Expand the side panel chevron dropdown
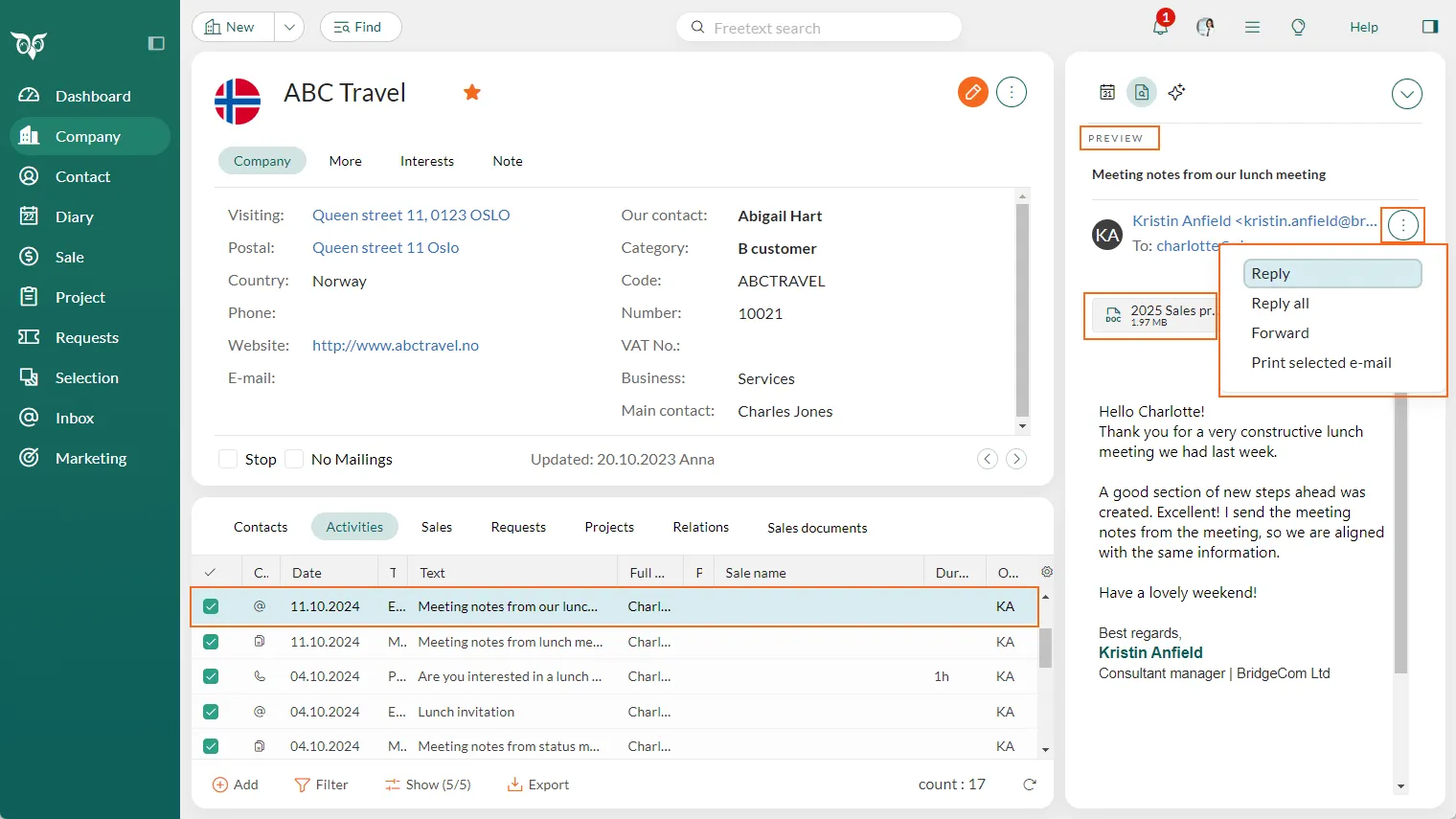Screen dimensions: 1456x819 (x=1406, y=94)
